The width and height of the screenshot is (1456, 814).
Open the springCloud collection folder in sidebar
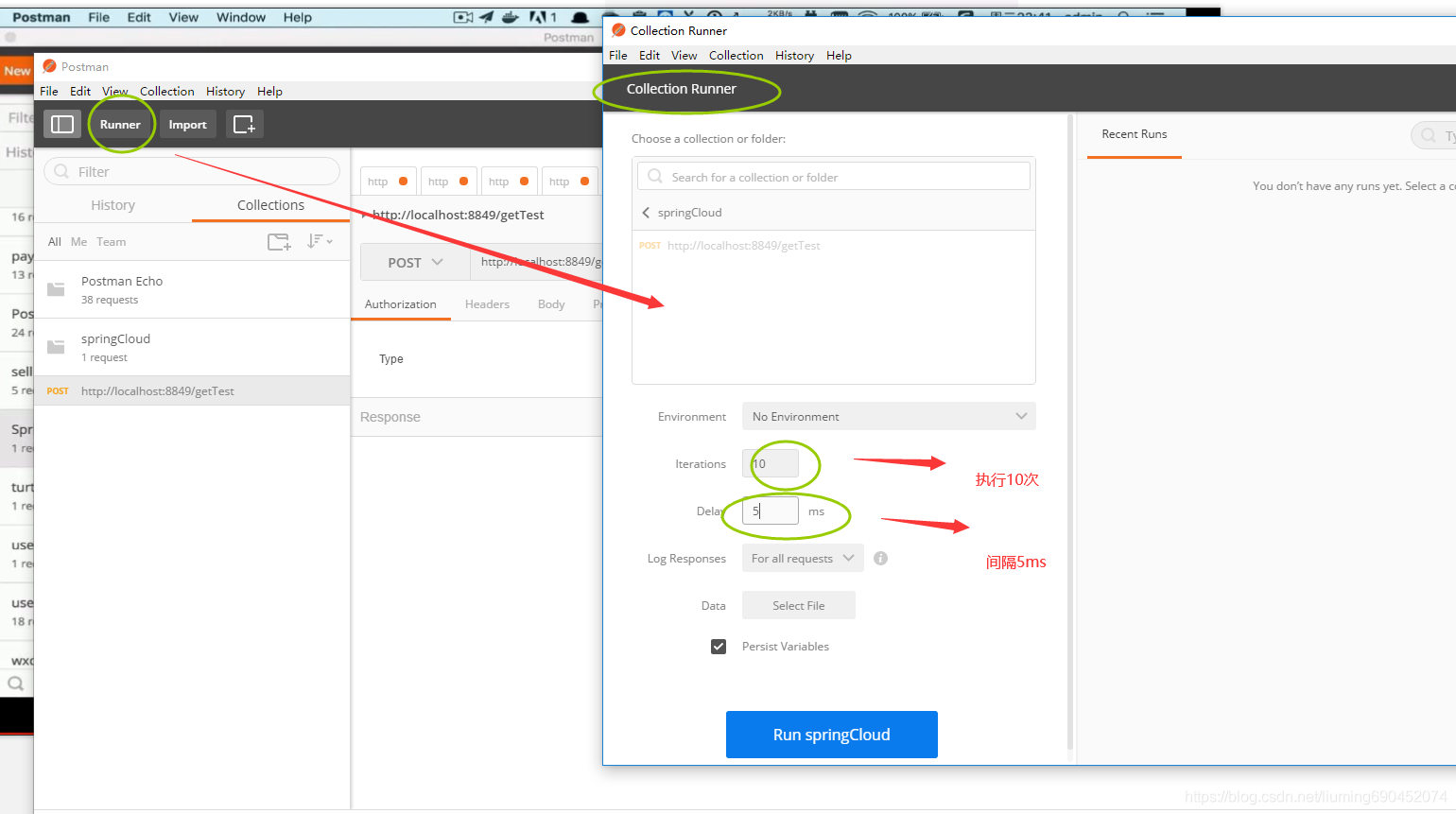coord(192,347)
